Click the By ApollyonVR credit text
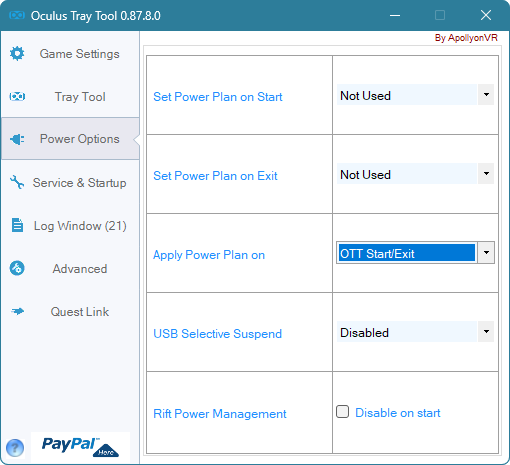 (x=466, y=38)
